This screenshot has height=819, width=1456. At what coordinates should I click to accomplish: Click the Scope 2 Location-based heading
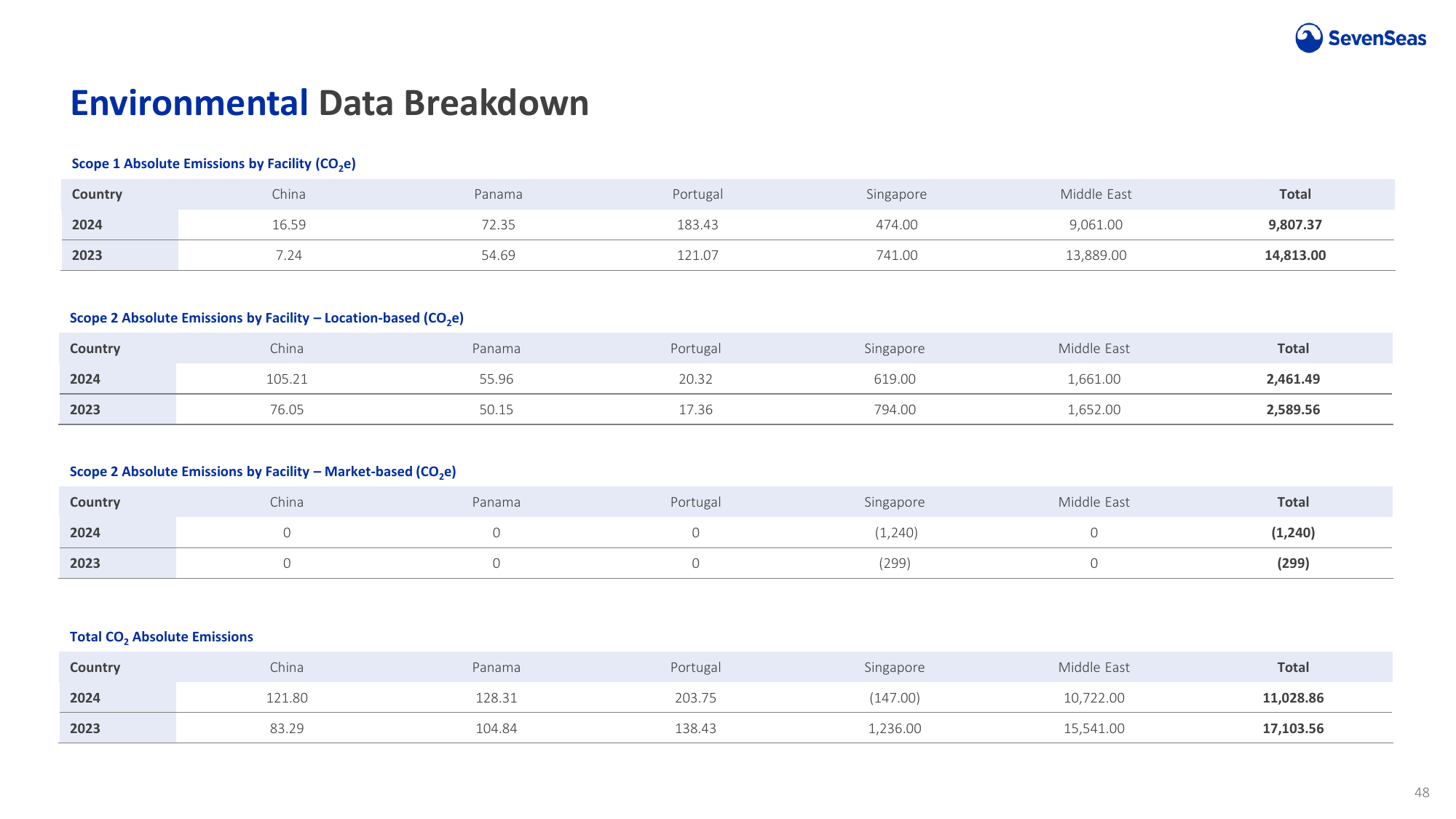tap(266, 318)
